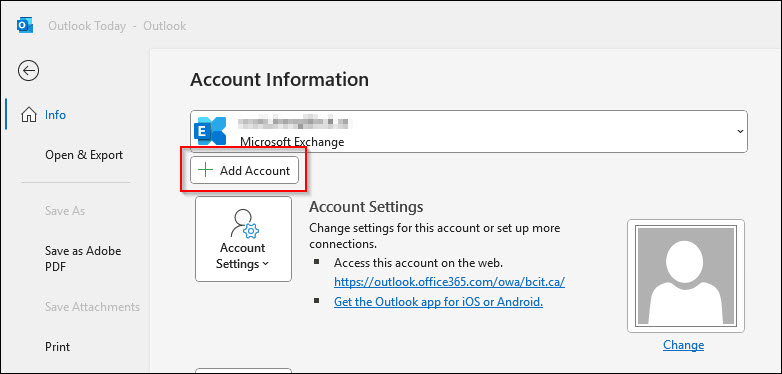Click the 'Outlook Today - Outlook' window title
This screenshot has width=782, height=374.
tap(117, 26)
